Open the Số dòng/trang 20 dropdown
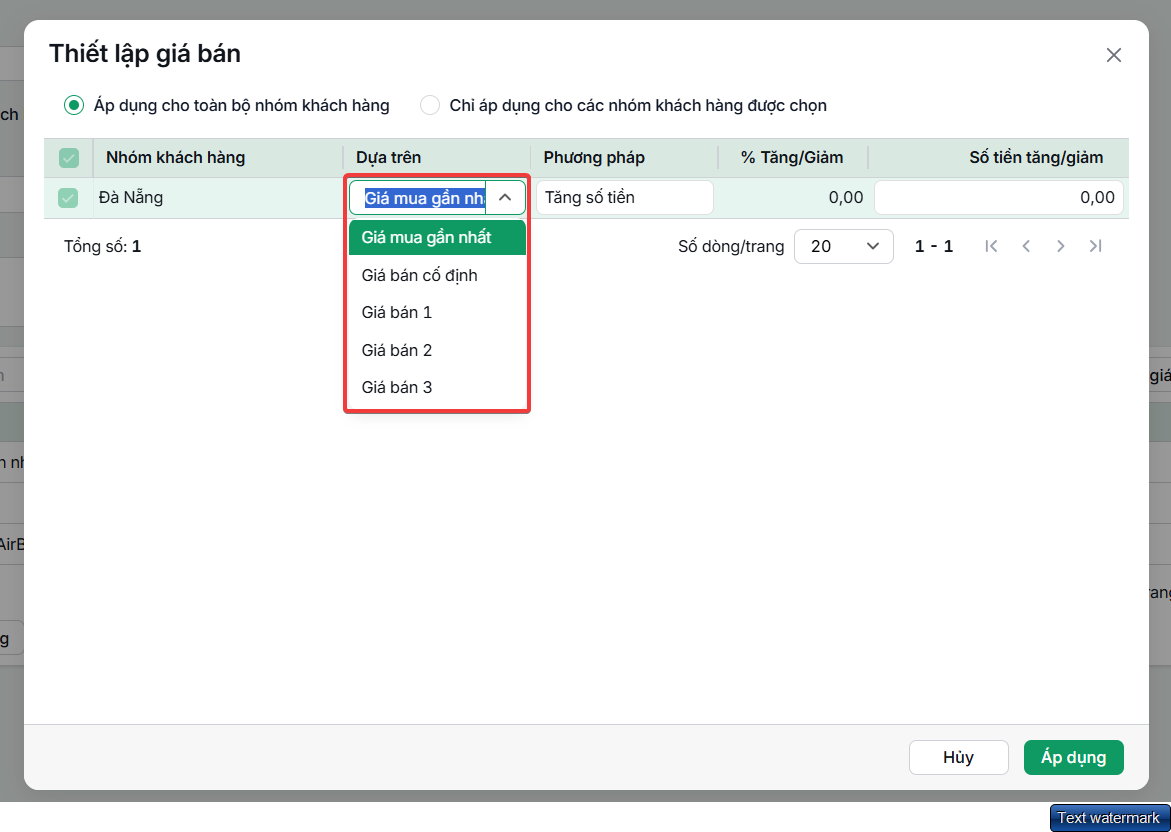Image resolution: width=1171 pixels, height=832 pixels. [844, 246]
